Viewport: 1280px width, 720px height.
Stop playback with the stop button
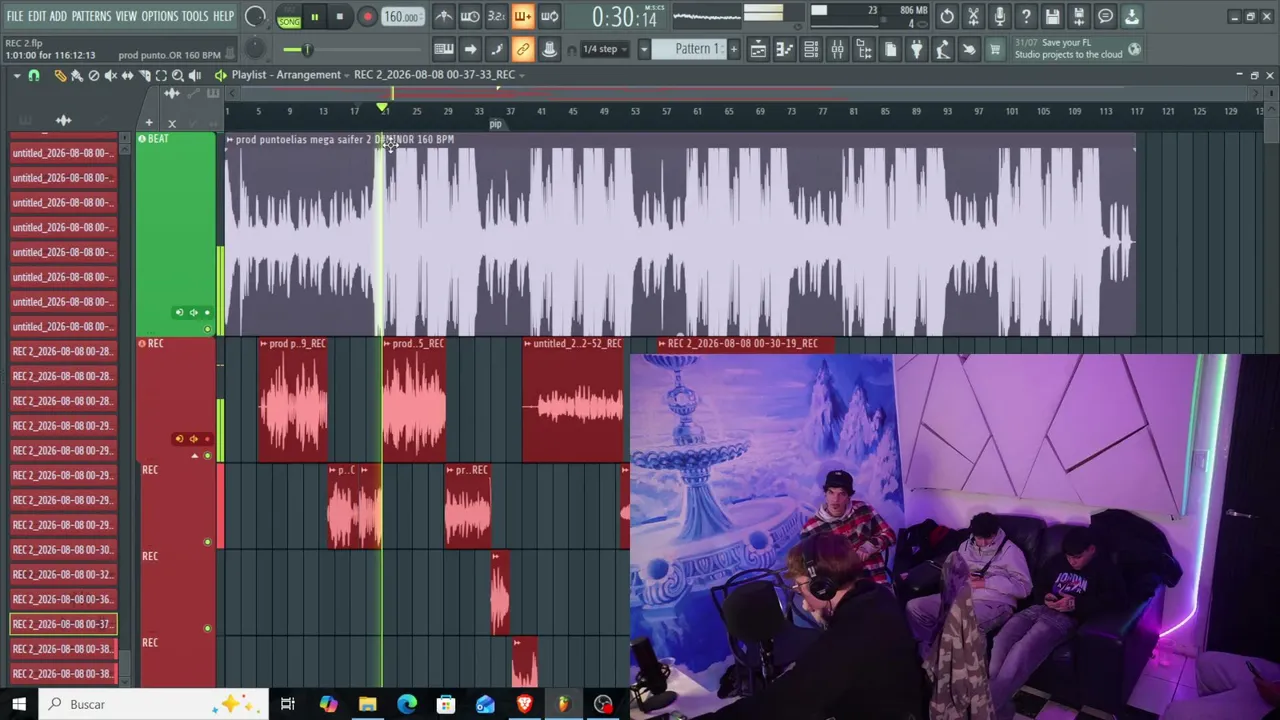point(340,17)
